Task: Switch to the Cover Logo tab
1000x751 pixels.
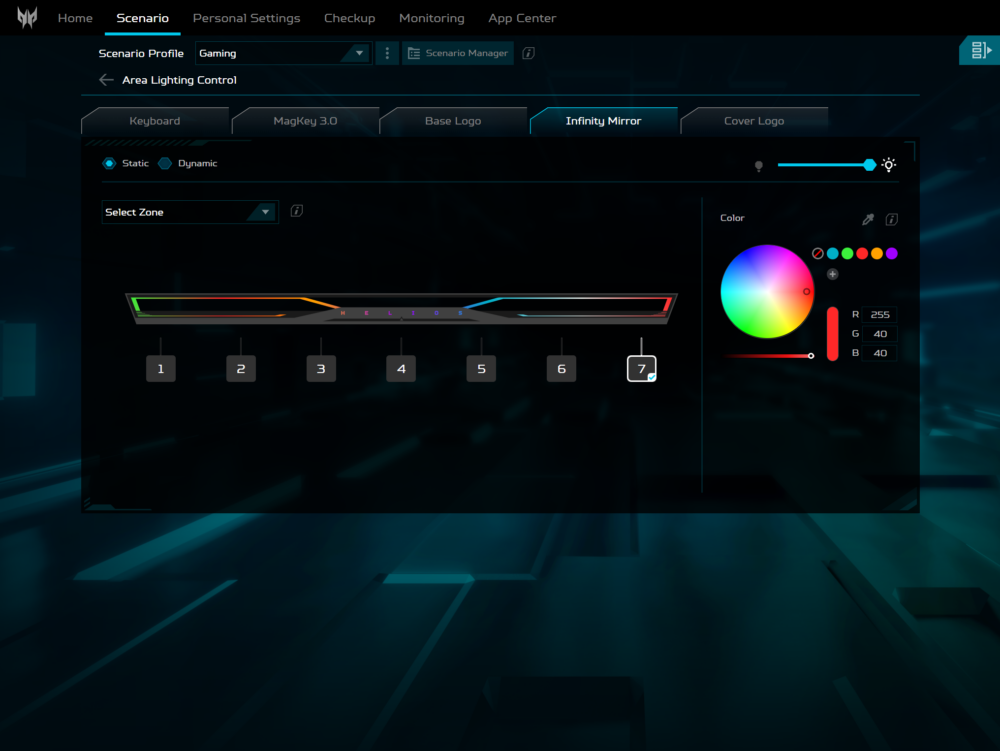Action: click(754, 121)
